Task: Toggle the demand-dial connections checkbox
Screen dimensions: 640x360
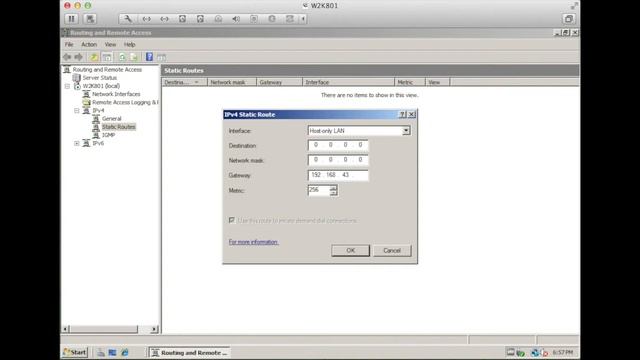Action: click(232, 220)
